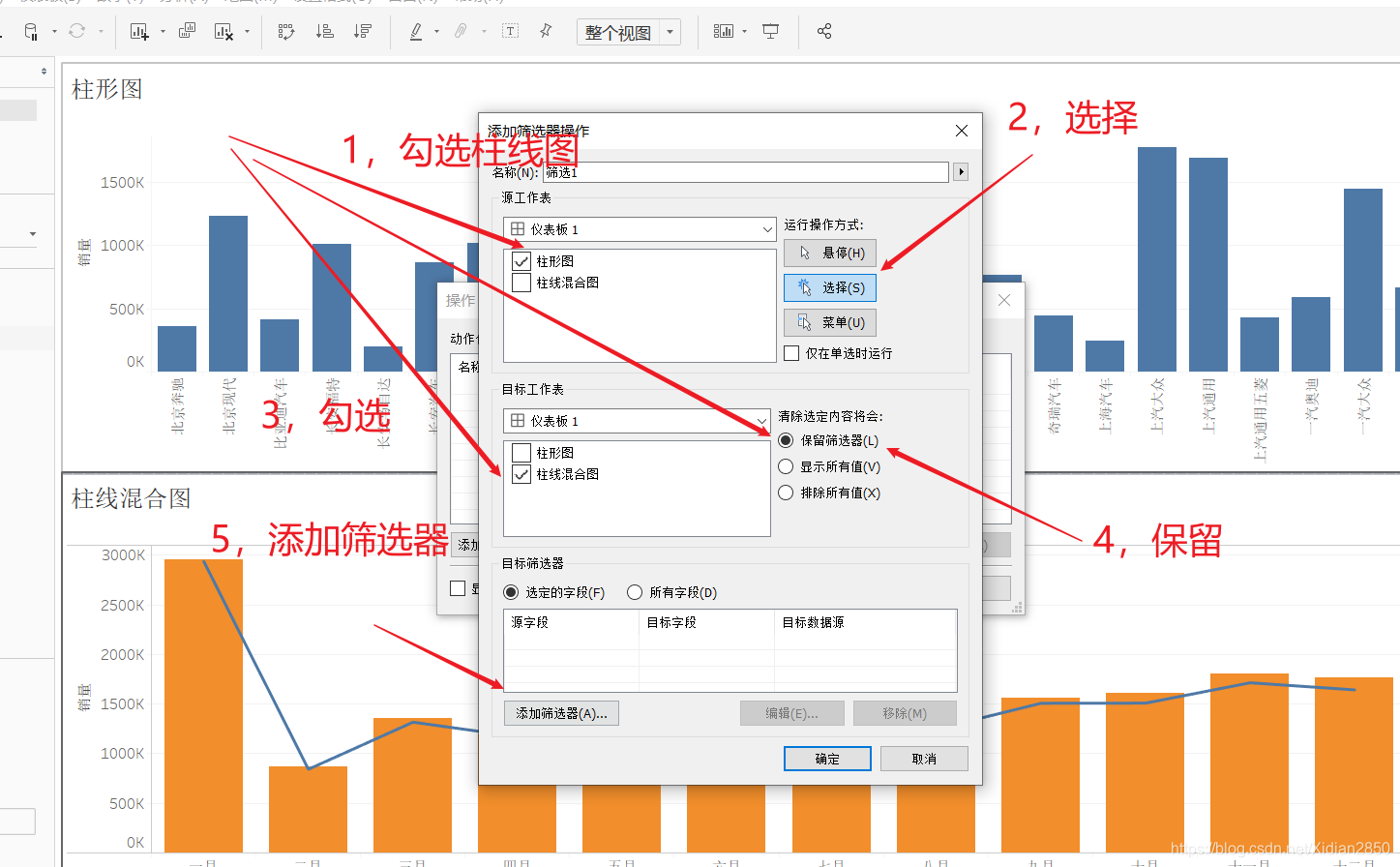
Task: Close the 添加筛选器操作 dialog
Action: click(962, 131)
